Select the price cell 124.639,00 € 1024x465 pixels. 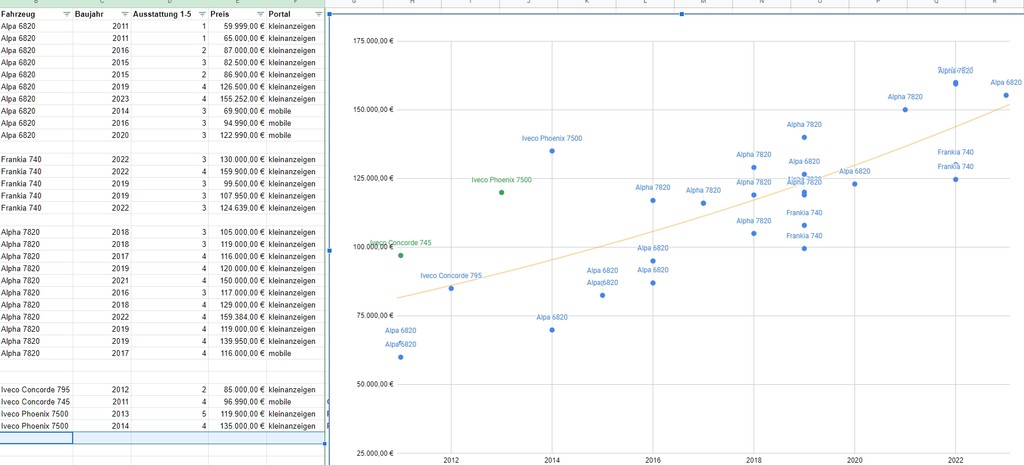(x=238, y=208)
